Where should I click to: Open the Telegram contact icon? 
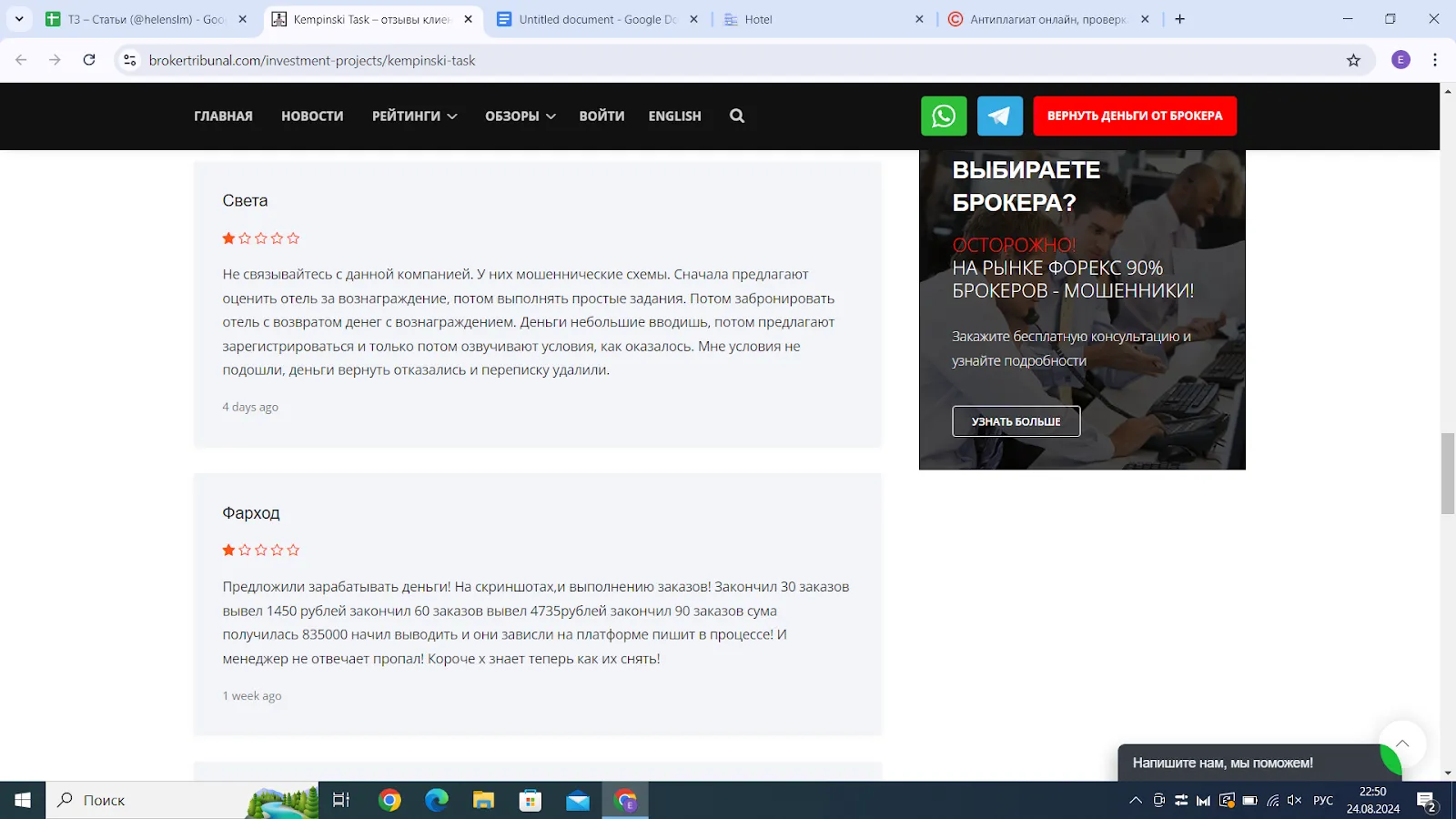1000,116
